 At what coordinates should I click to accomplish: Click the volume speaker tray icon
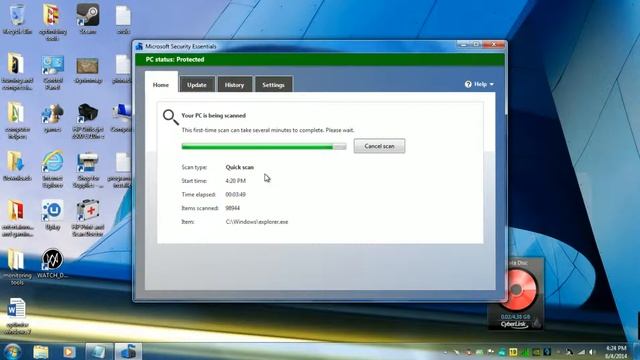tap(591, 352)
